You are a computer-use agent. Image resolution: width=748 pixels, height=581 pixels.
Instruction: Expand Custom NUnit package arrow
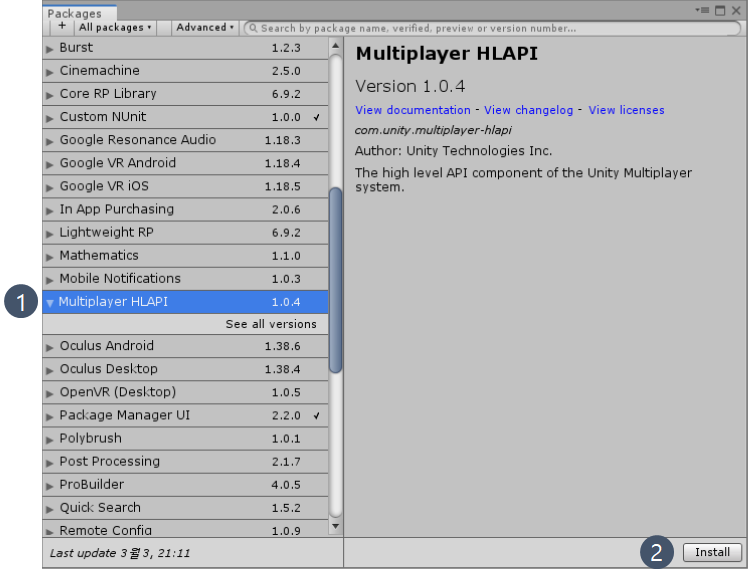50,118
